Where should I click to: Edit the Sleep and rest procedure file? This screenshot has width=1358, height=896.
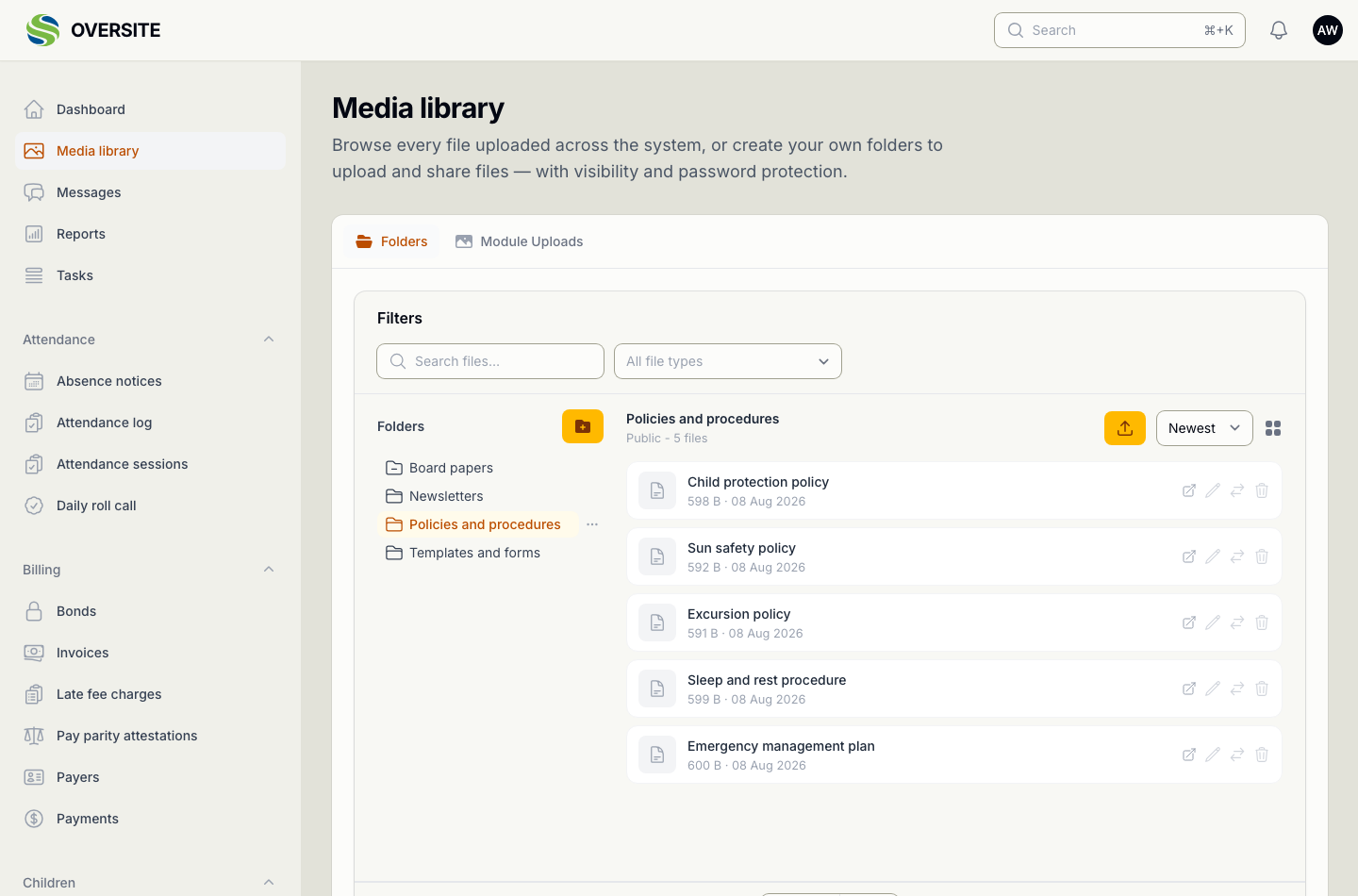coord(1213,689)
